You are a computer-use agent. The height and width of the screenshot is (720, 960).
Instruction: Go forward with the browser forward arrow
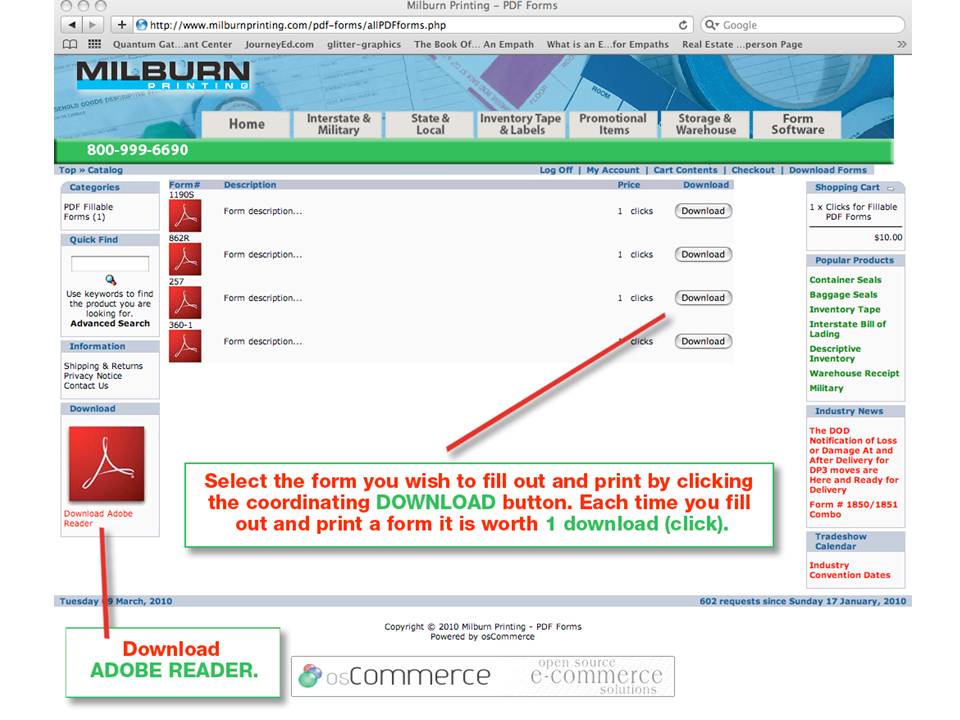[x=92, y=25]
